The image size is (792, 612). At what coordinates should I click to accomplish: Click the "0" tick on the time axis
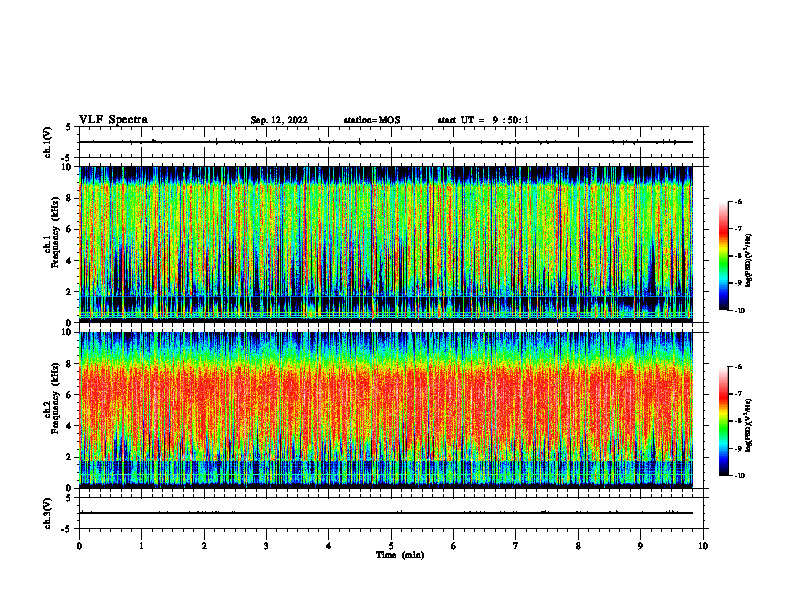79,546
